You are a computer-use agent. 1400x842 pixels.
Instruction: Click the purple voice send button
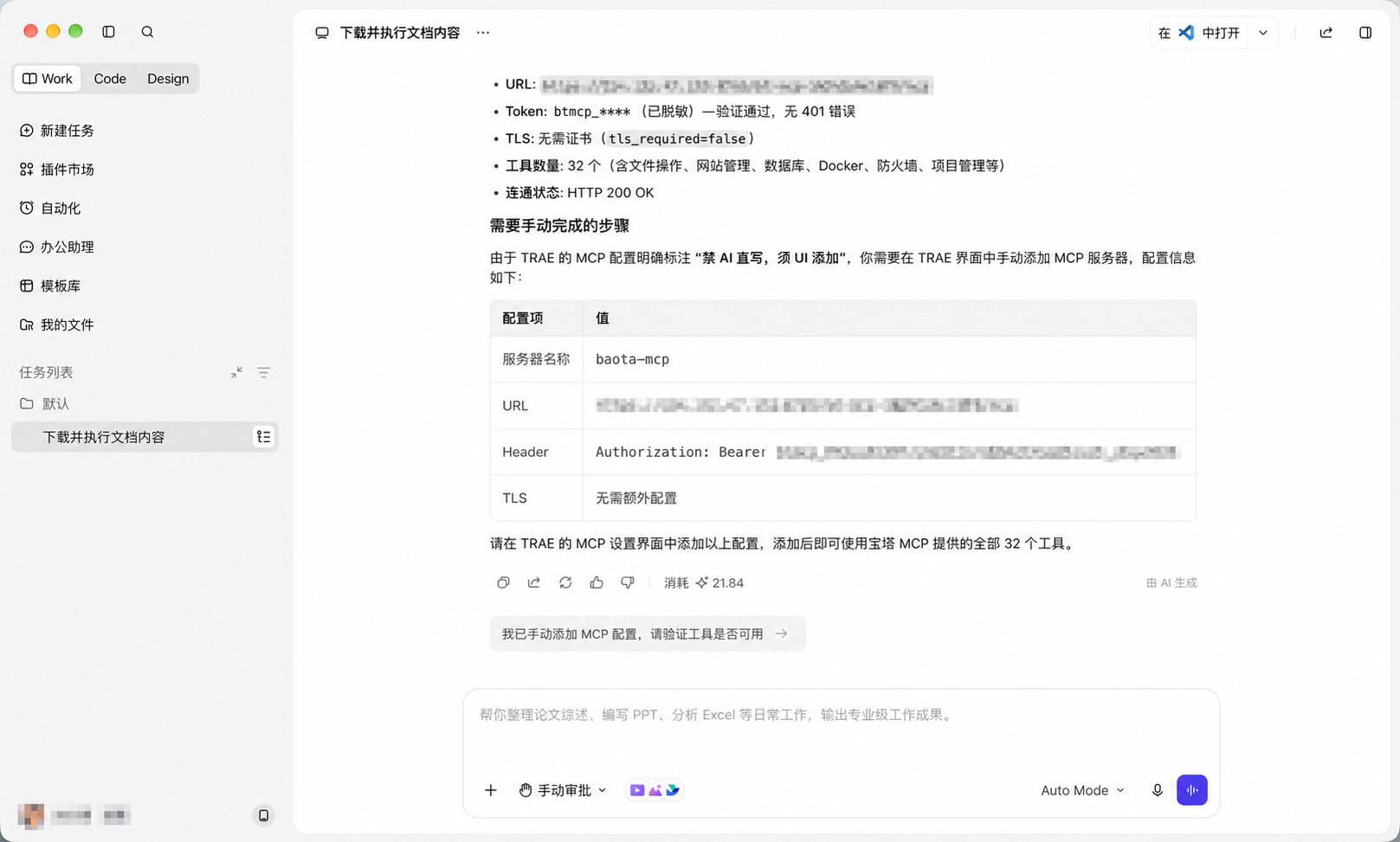pyautogui.click(x=1192, y=790)
